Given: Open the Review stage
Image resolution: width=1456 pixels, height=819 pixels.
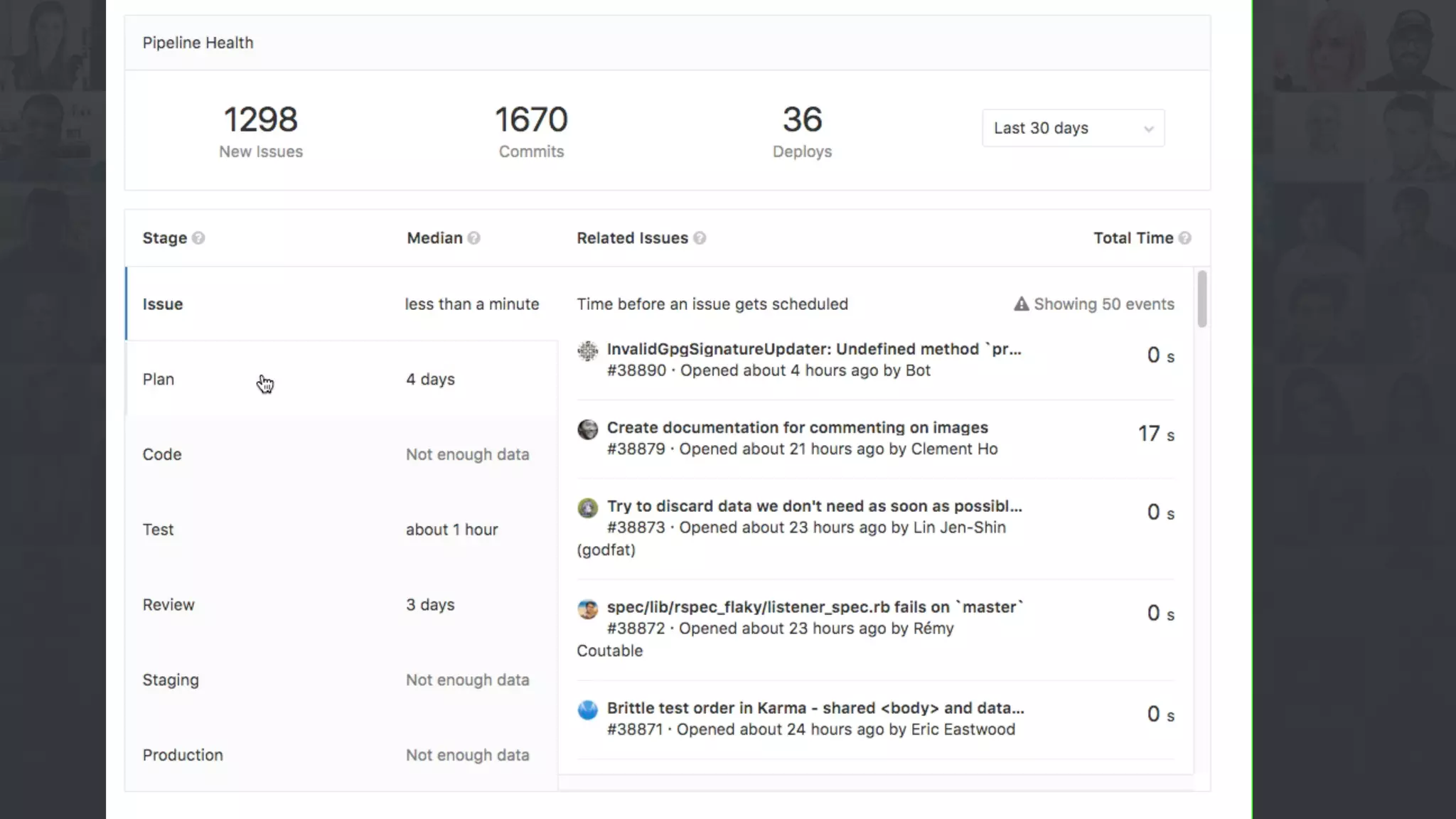Looking at the screenshot, I should [x=168, y=605].
